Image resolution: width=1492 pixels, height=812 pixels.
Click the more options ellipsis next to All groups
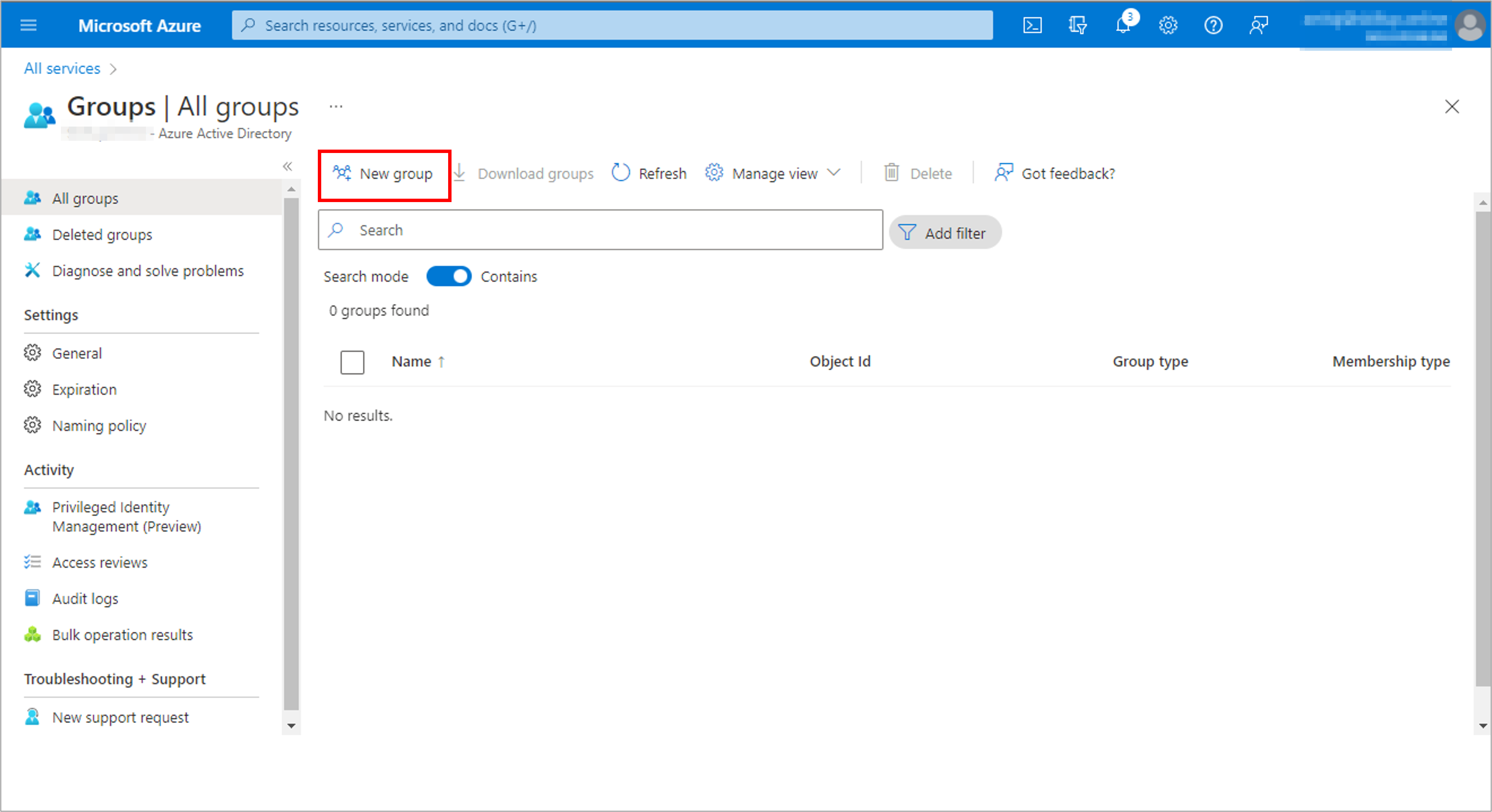click(x=336, y=107)
